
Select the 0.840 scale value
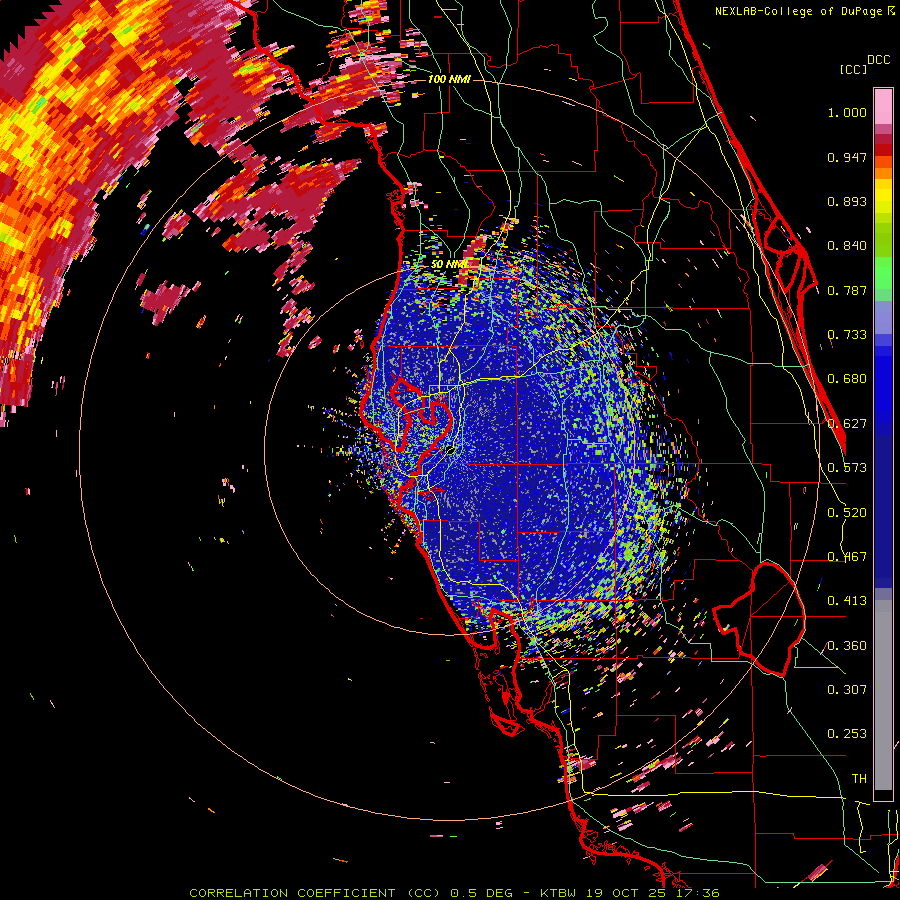847,246
